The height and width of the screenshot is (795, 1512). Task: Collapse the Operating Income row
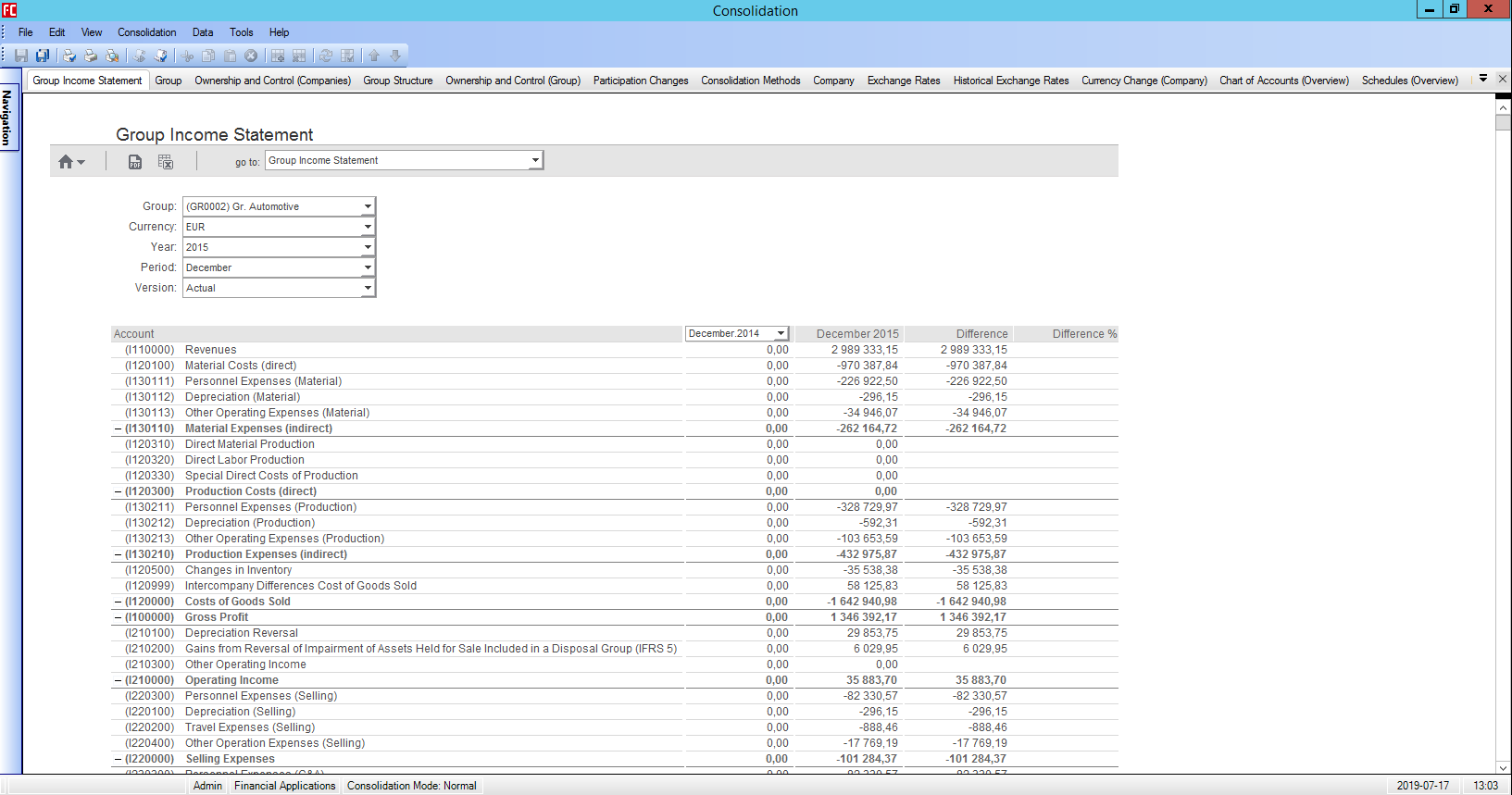tap(118, 680)
